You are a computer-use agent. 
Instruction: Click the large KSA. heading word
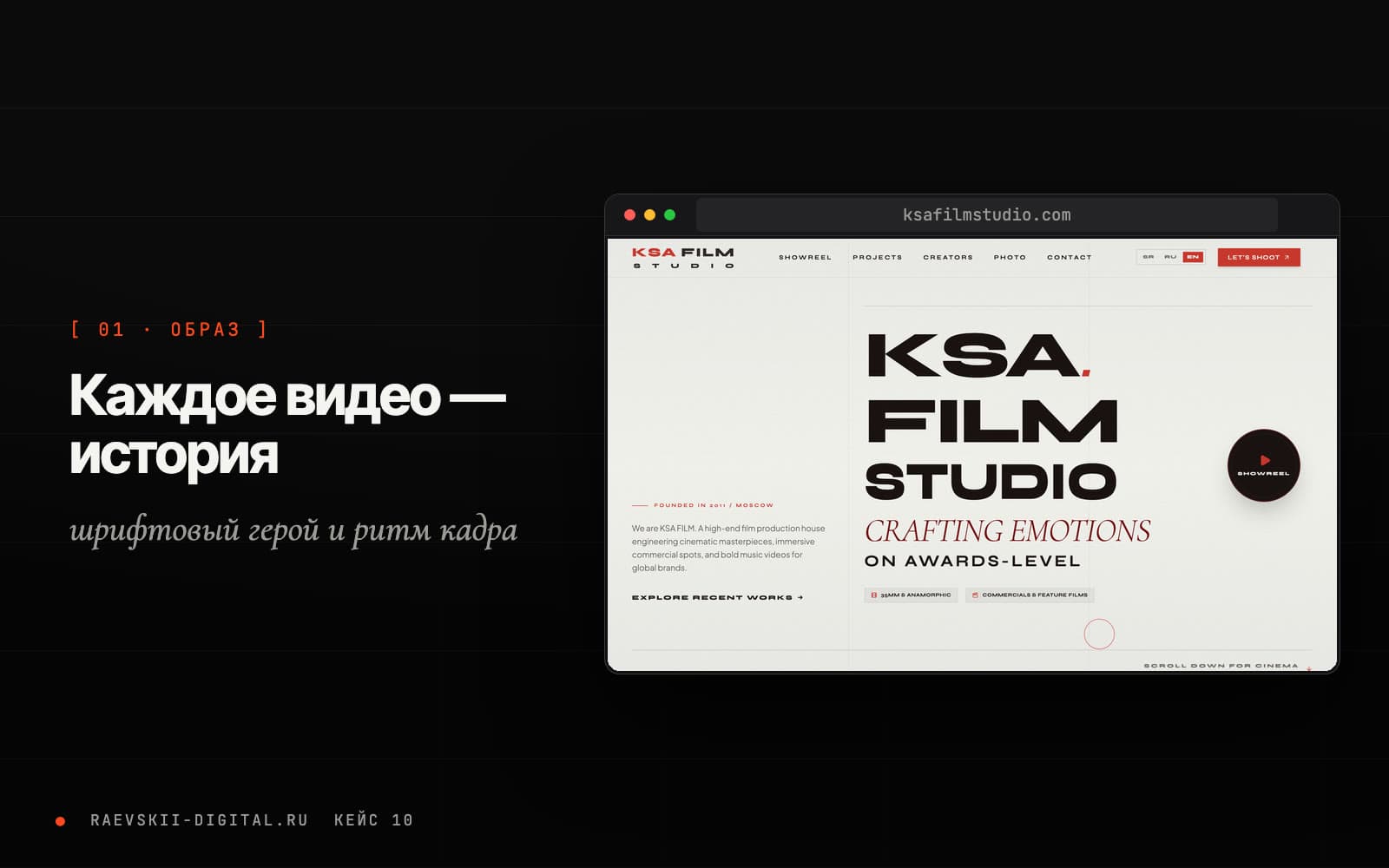pos(978,356)
